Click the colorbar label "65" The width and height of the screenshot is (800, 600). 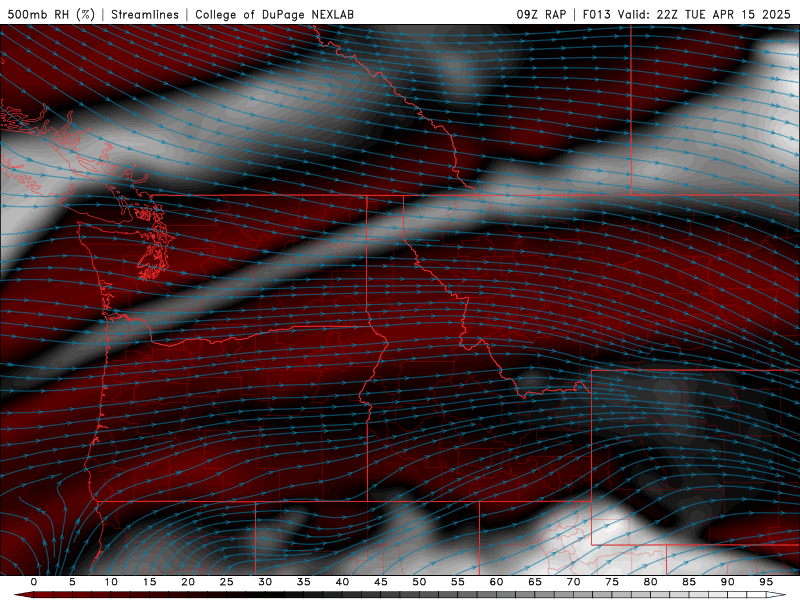[x=535, y=582]
